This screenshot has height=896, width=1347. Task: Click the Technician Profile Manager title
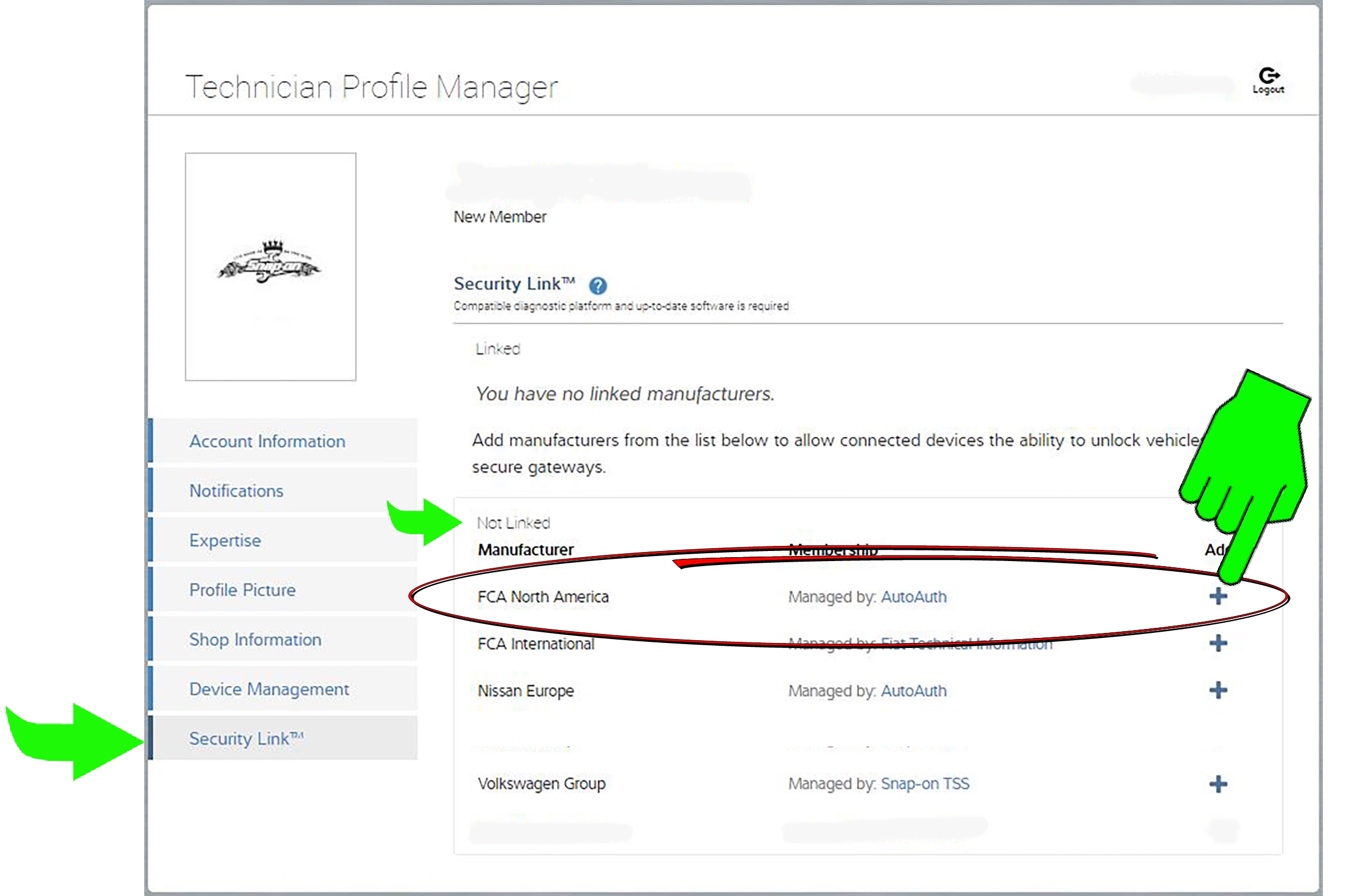372,87
